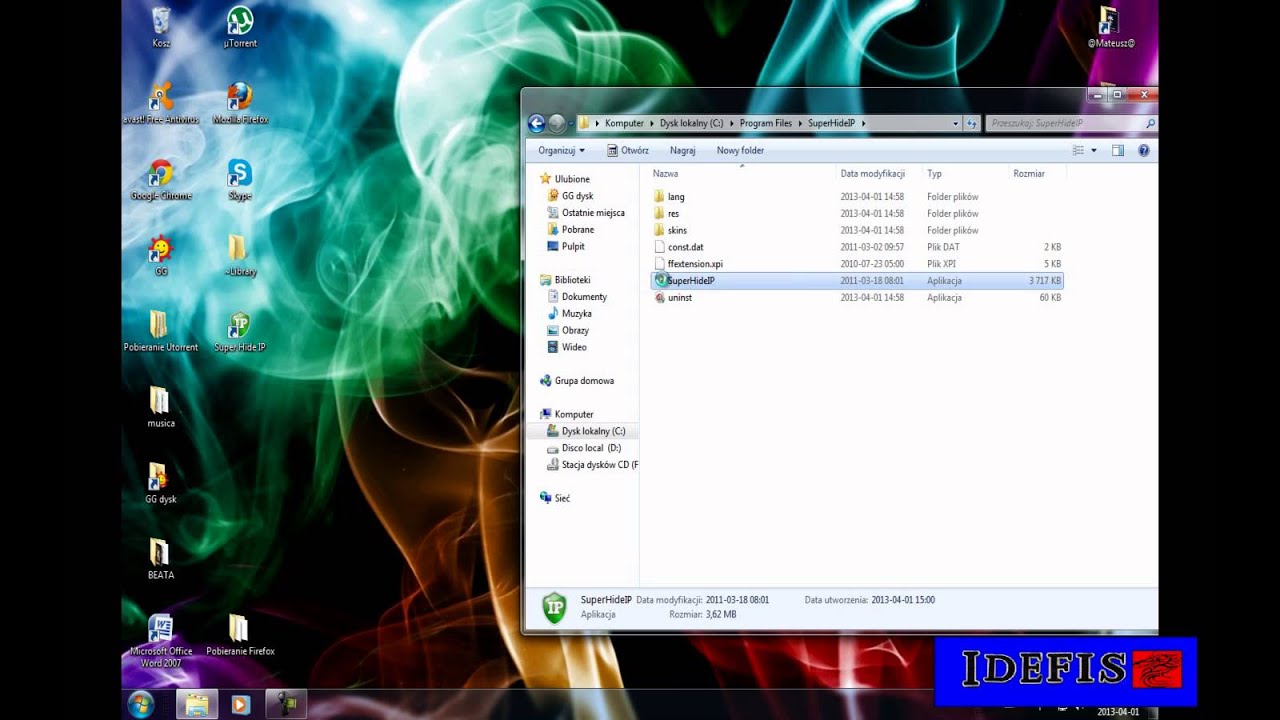
Task: Open the GG desktop shortcut
Action: pyautogui.click(x=160, y=255)
